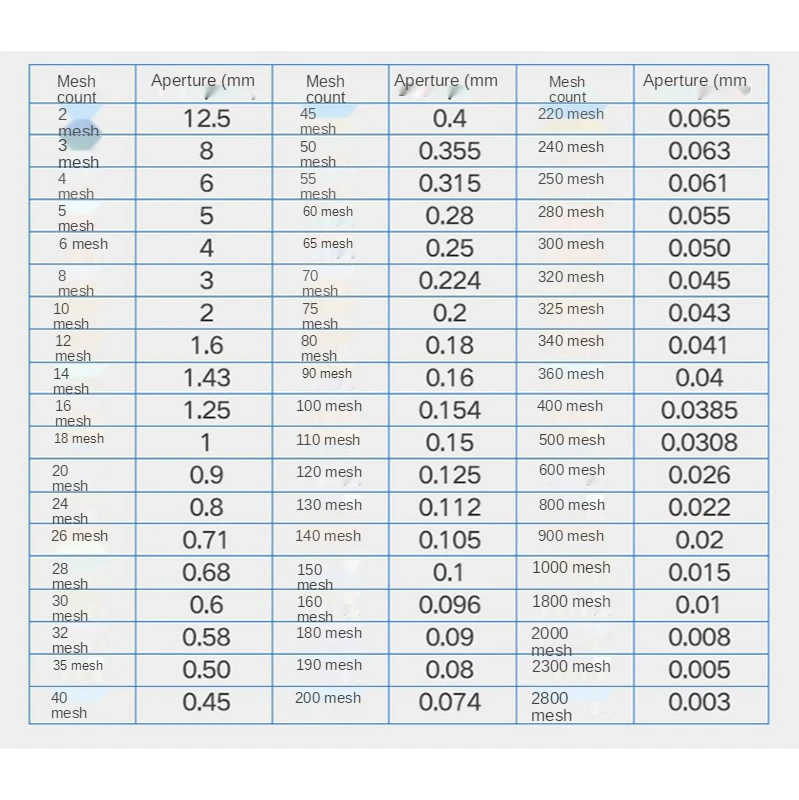Click the 0.074 aperture value
Viewport: 799px width, 800px height.
(x=450, y=702)
